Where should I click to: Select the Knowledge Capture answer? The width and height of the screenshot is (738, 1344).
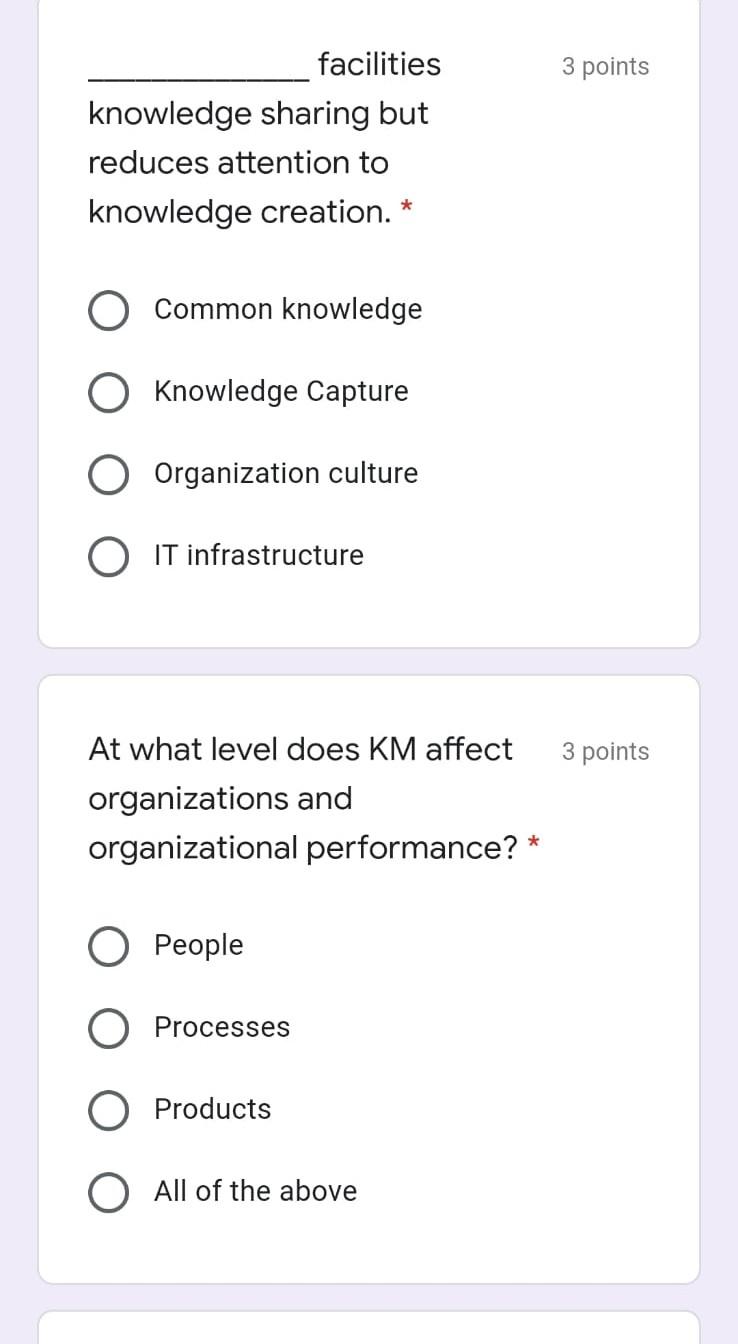click(x=109, y=392)
